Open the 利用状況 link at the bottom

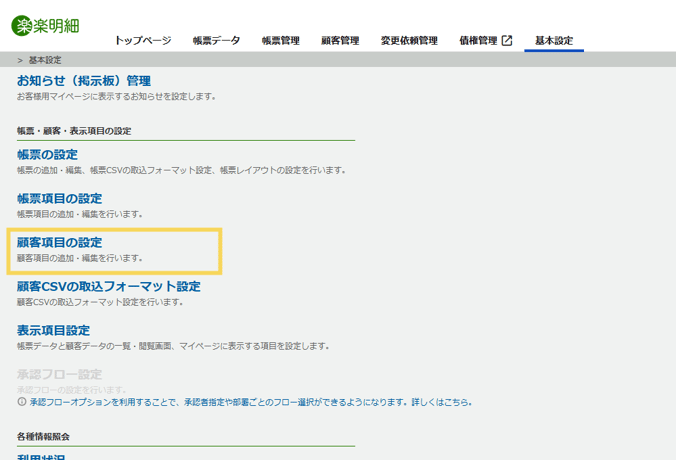tap(41, 456)
